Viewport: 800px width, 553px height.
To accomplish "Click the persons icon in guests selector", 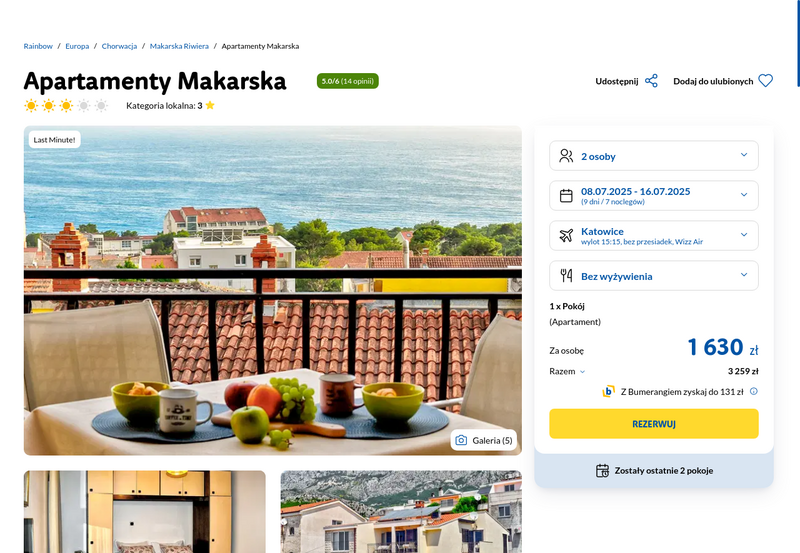I will [566, 156].
